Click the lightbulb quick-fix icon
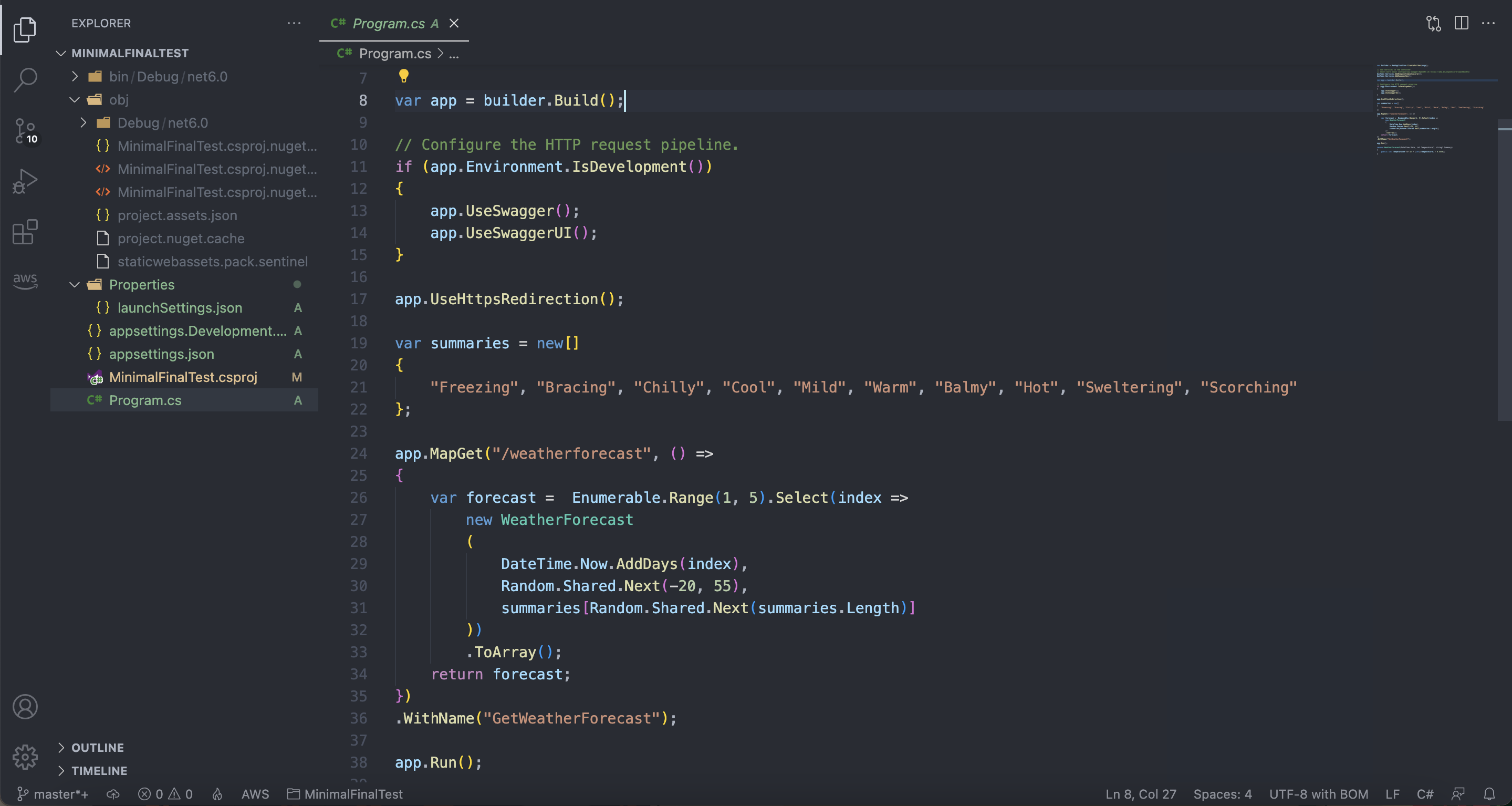The image size is (1512, 806). 403,76
